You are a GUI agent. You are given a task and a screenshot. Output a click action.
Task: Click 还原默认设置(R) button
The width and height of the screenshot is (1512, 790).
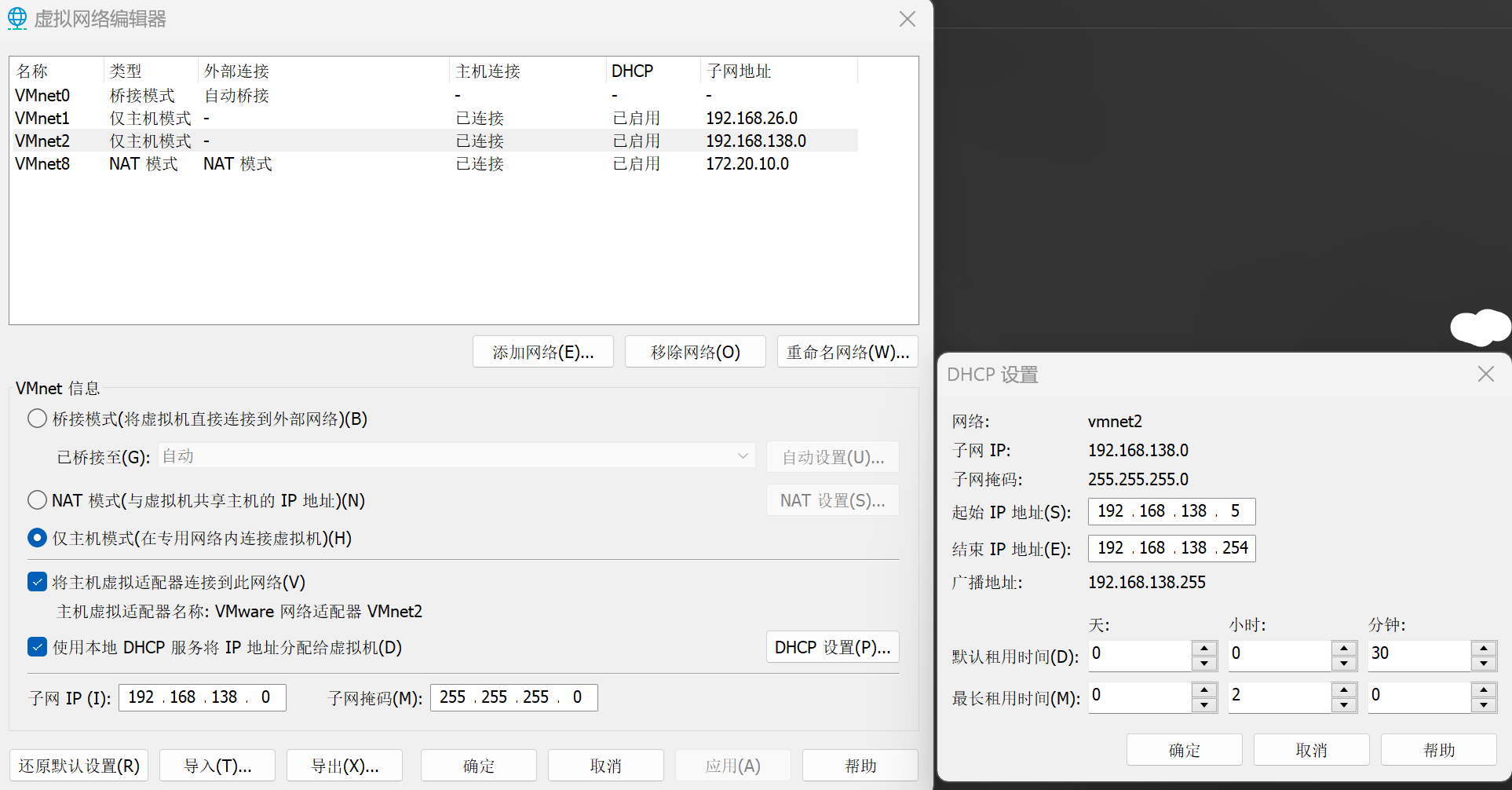click(79, 766)
